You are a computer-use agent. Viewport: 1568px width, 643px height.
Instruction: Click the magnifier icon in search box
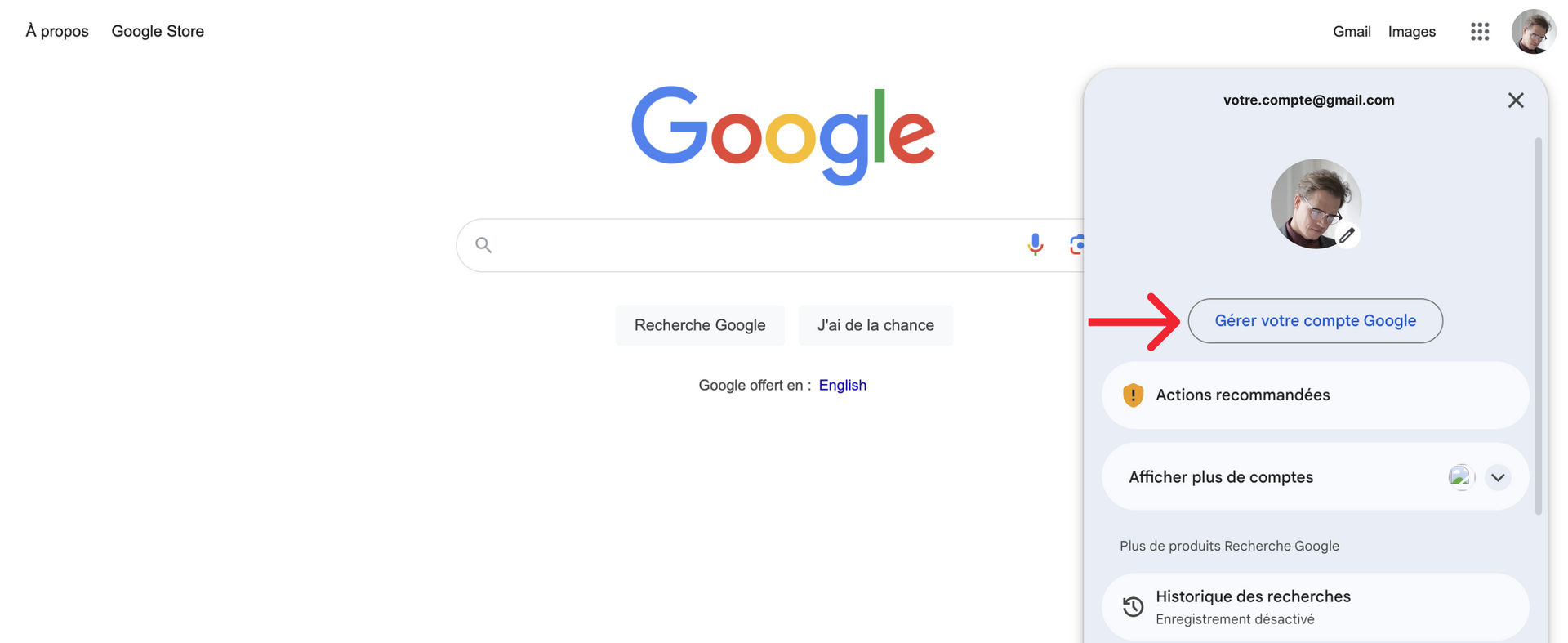coord(483,244)
